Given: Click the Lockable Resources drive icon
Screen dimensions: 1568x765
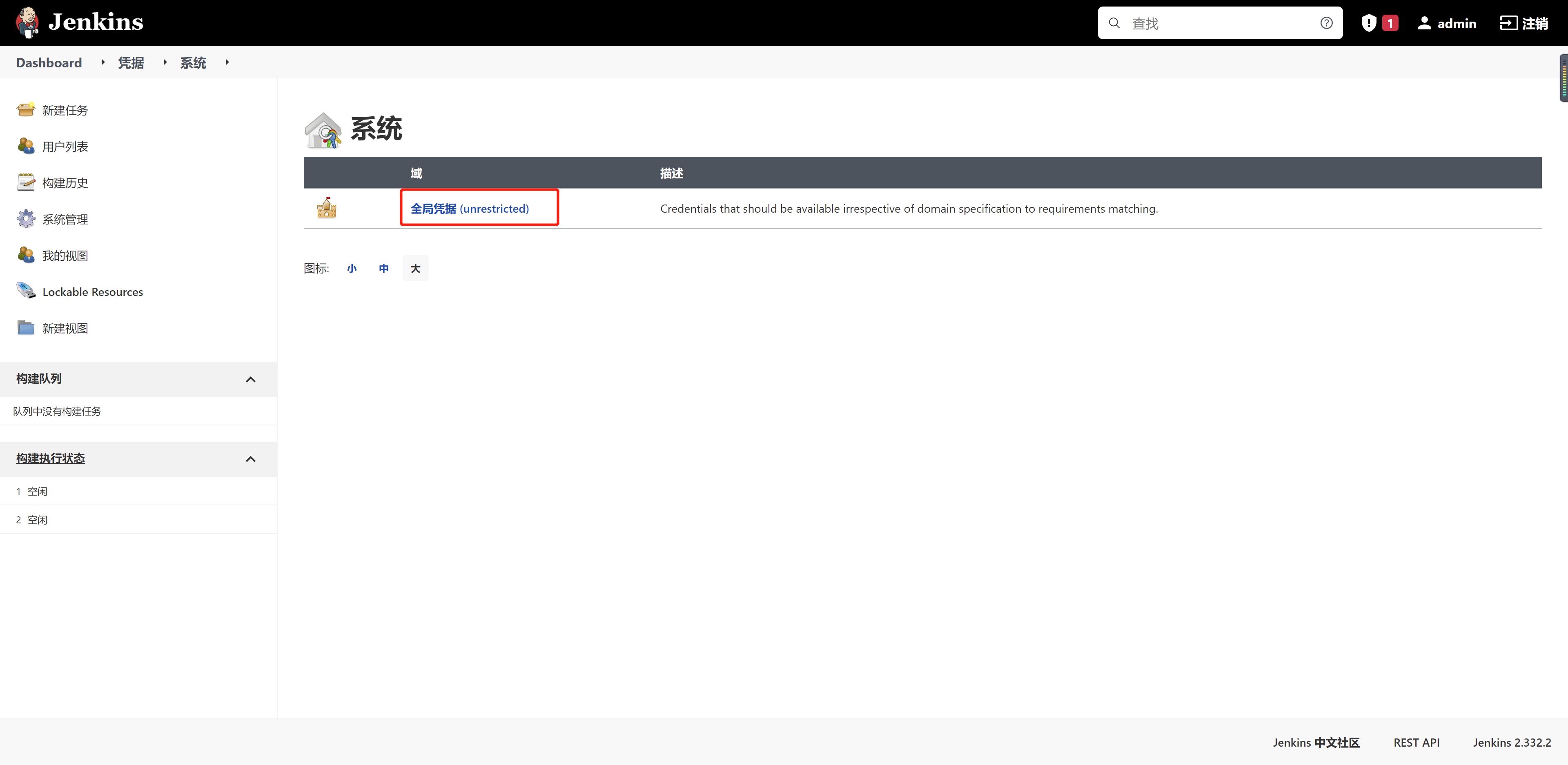Looking at the screenshot, I should [x=26, y=291].
